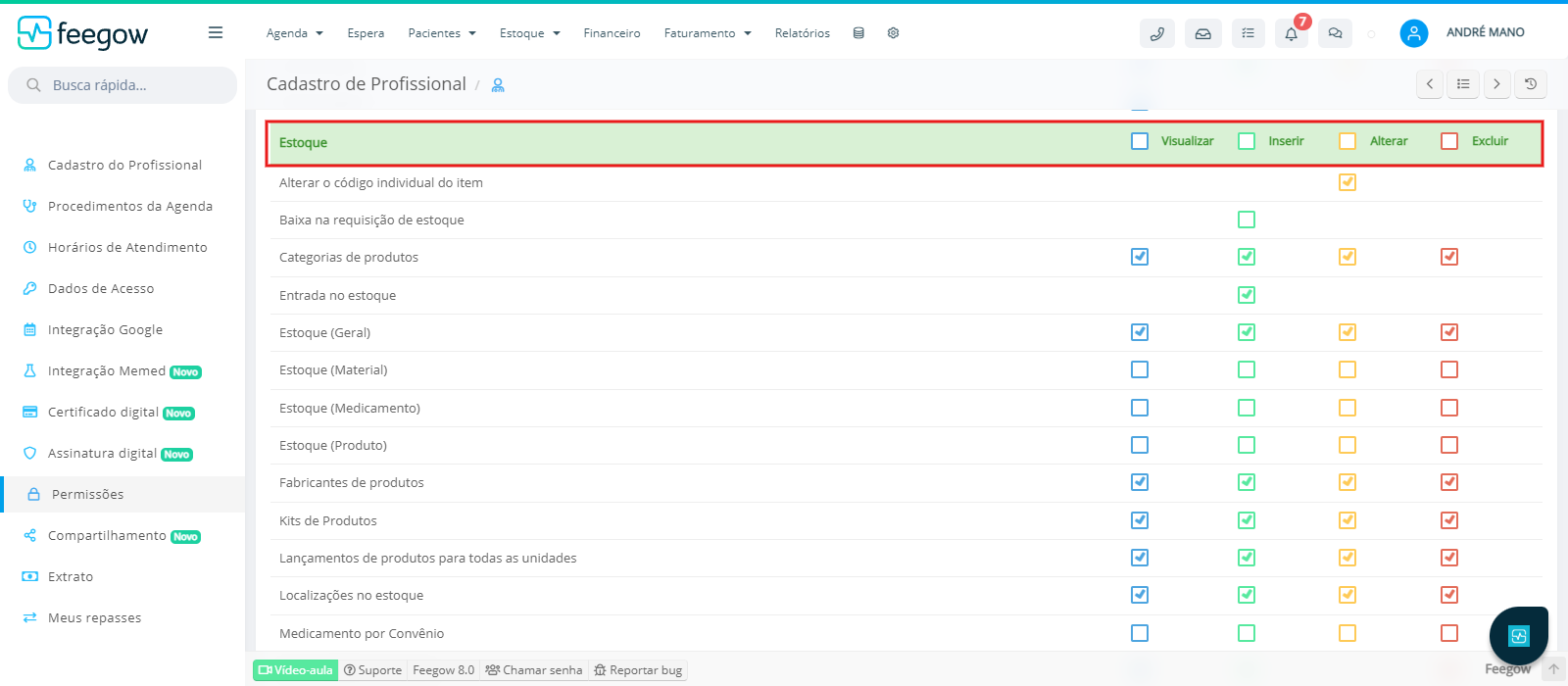
Task: Uncheck Inserir for Entrada no estoque
Action: 1247,295
